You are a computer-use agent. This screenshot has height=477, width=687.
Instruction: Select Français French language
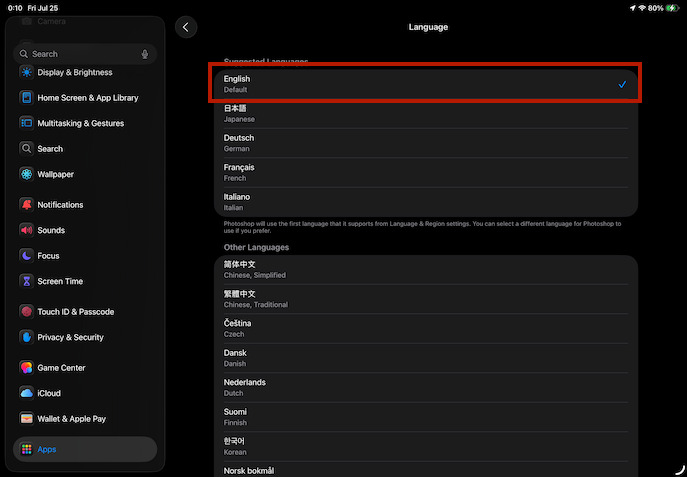coord(425,172)
